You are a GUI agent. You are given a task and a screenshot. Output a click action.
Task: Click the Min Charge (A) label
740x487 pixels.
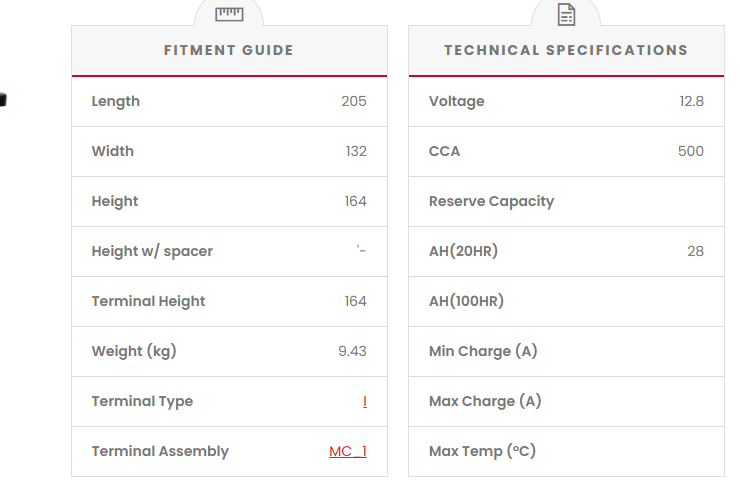[483, 351]
